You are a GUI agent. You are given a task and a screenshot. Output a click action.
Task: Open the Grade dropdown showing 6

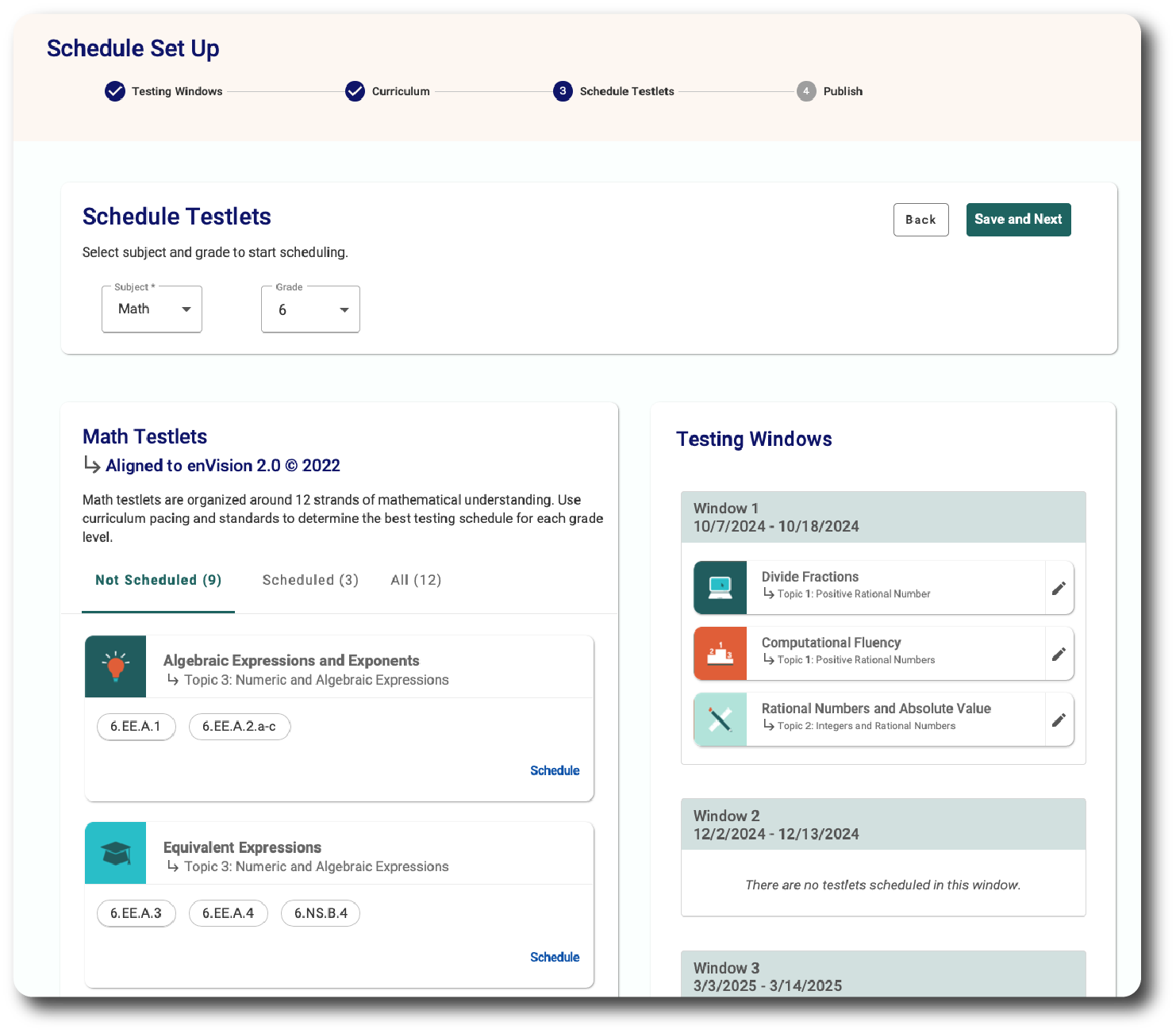[x=311, y=309]
